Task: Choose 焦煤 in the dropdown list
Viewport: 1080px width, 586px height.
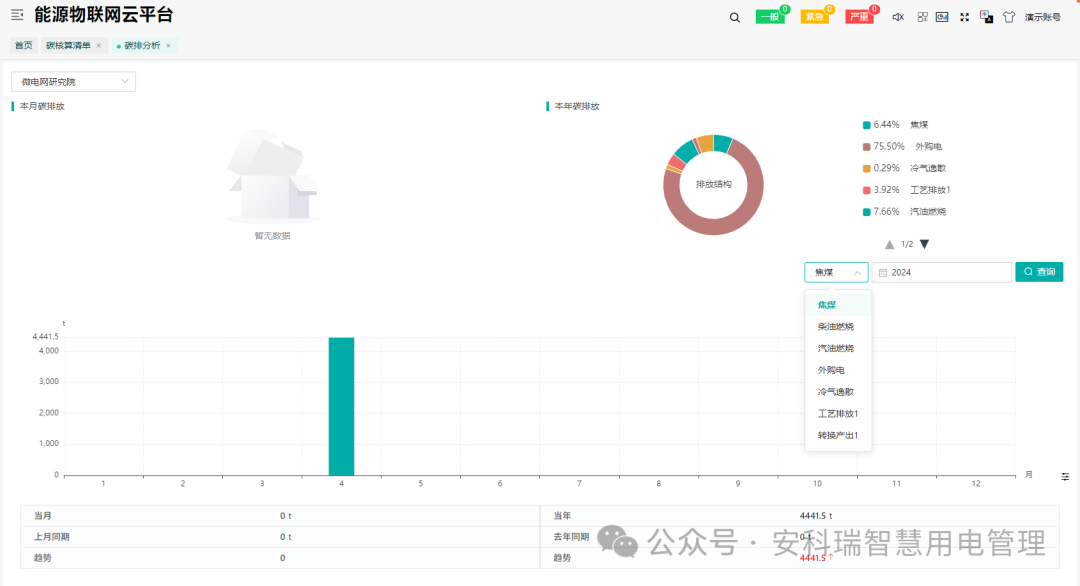Action: pos(838,305)
